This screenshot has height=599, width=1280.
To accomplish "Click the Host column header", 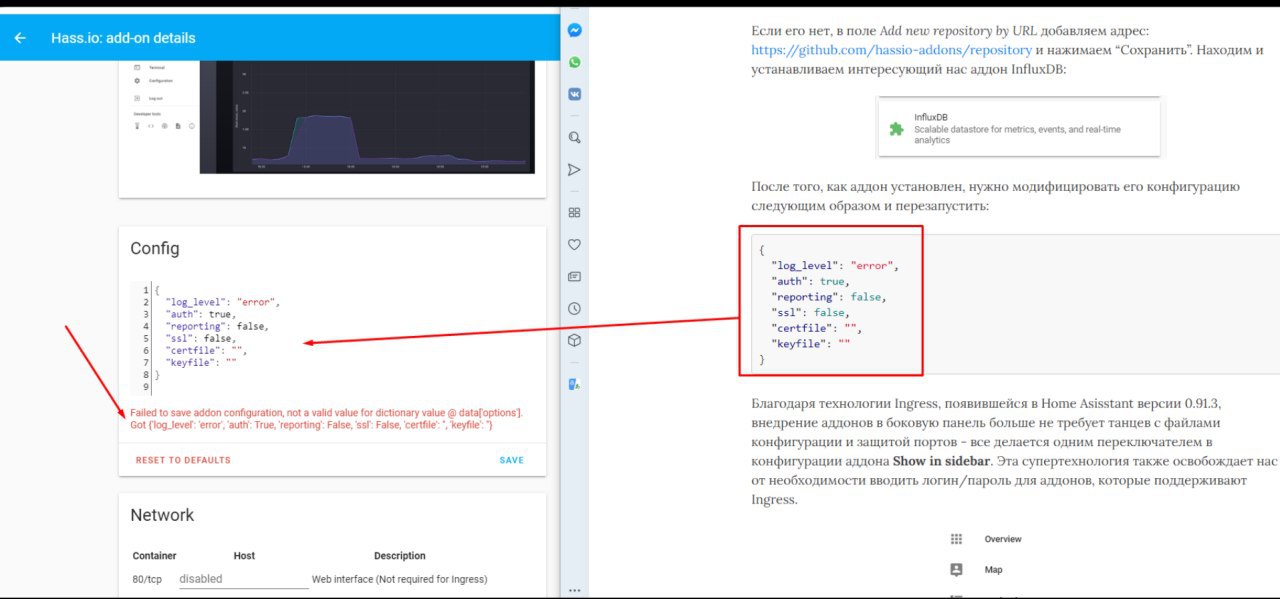I will click(x=244, y=556).
